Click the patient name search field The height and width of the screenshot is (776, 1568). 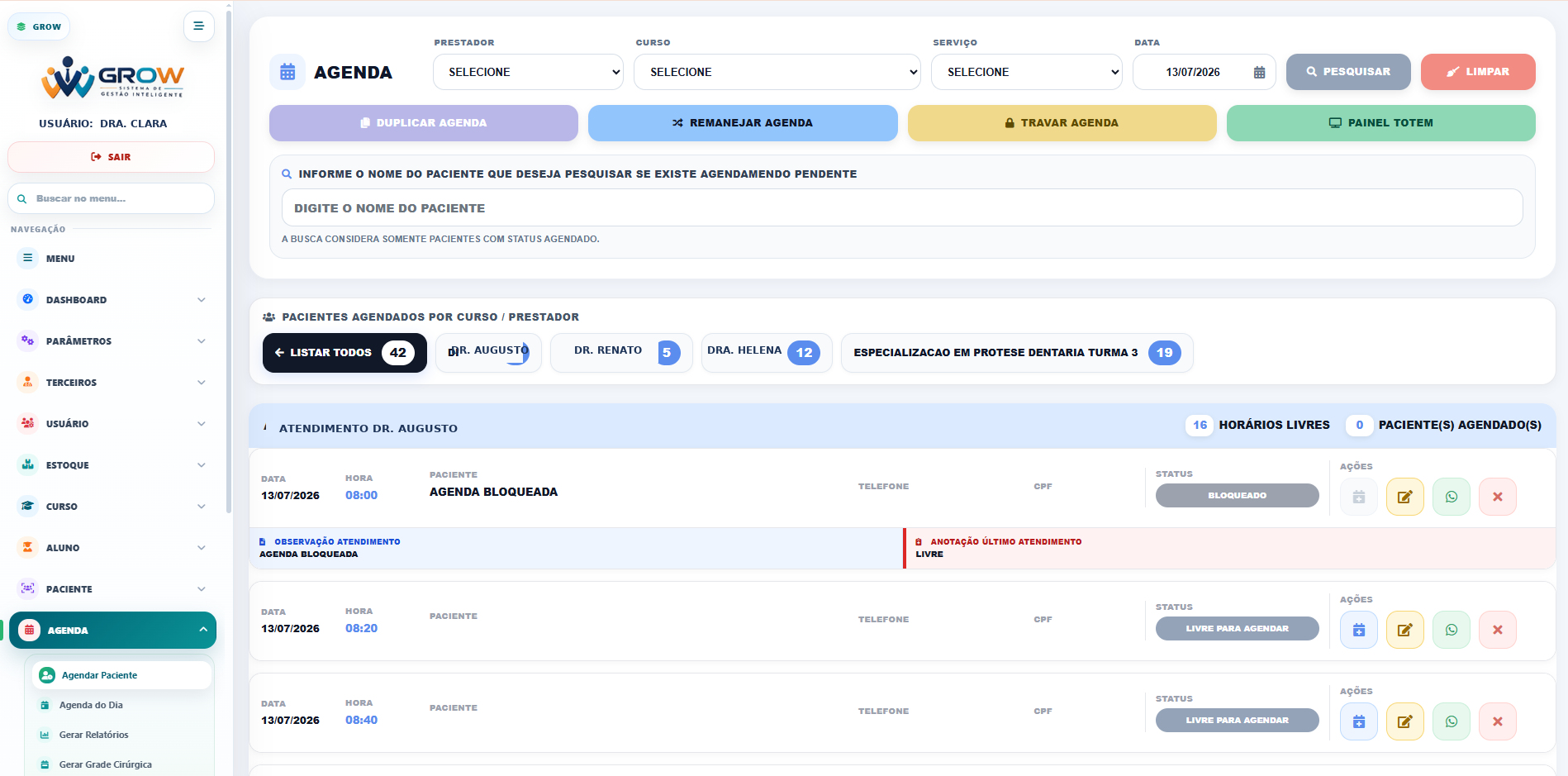tap(902, 208)
